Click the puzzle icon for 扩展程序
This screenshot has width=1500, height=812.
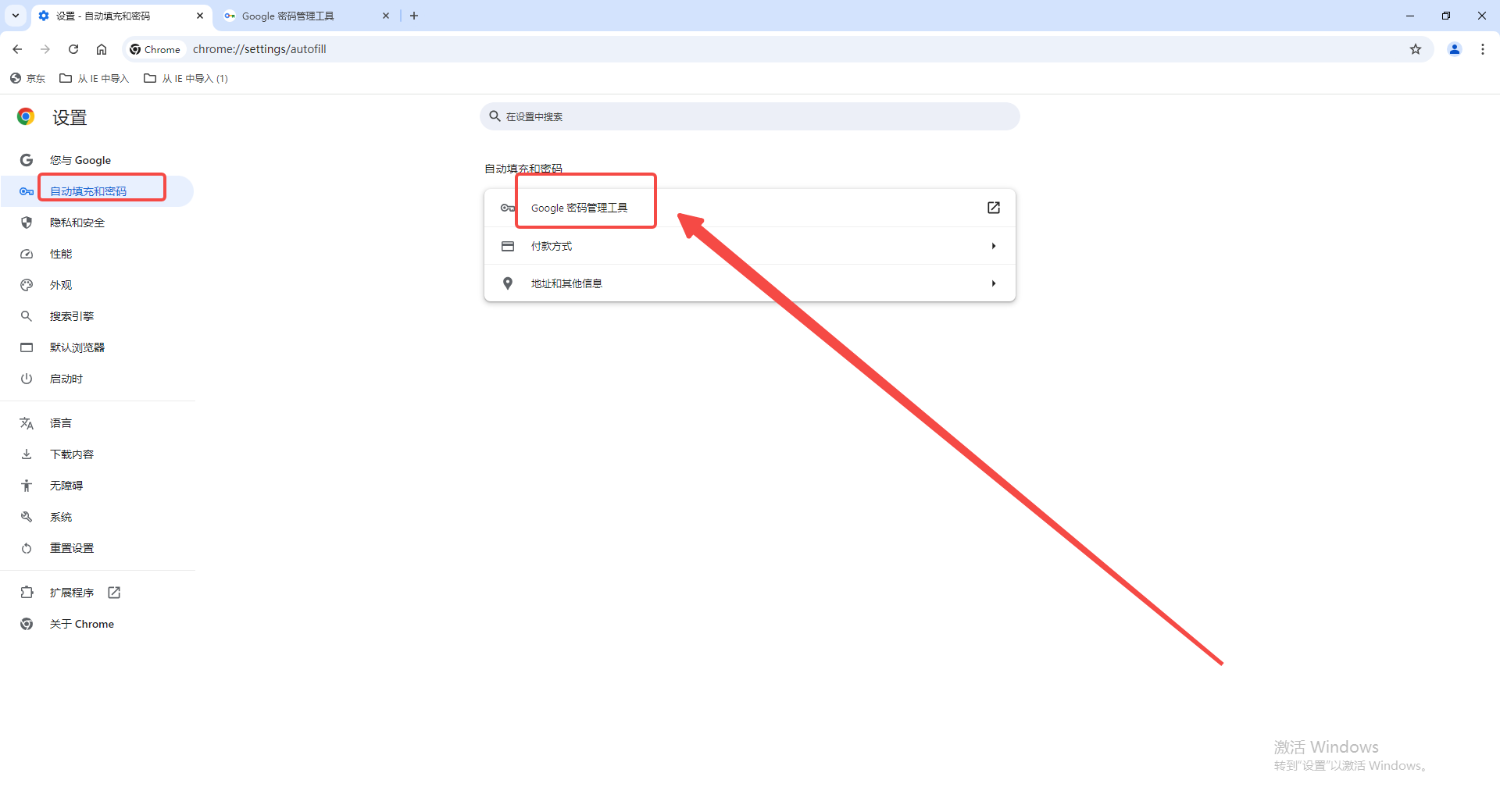[27, 593]
